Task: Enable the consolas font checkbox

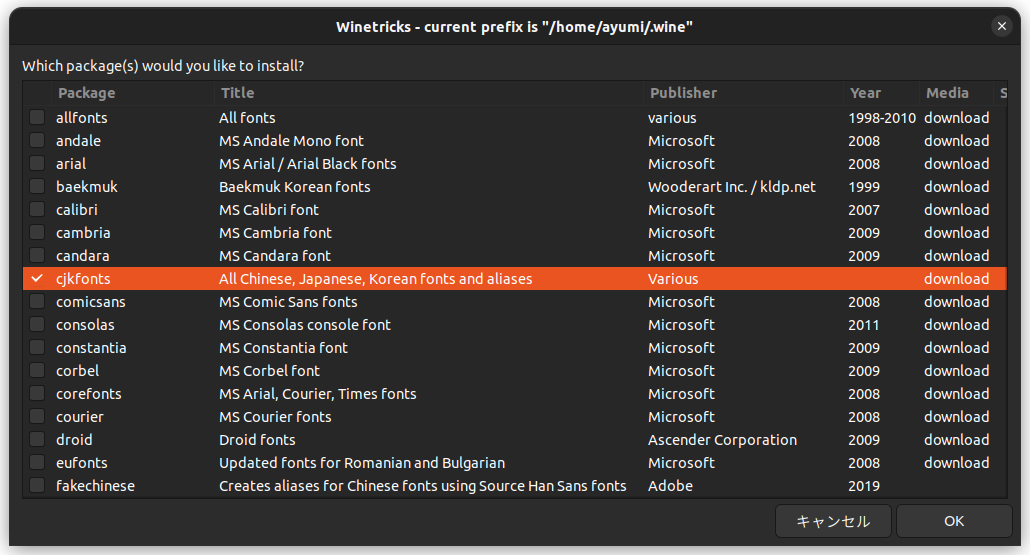Action: tap(37, 325)
